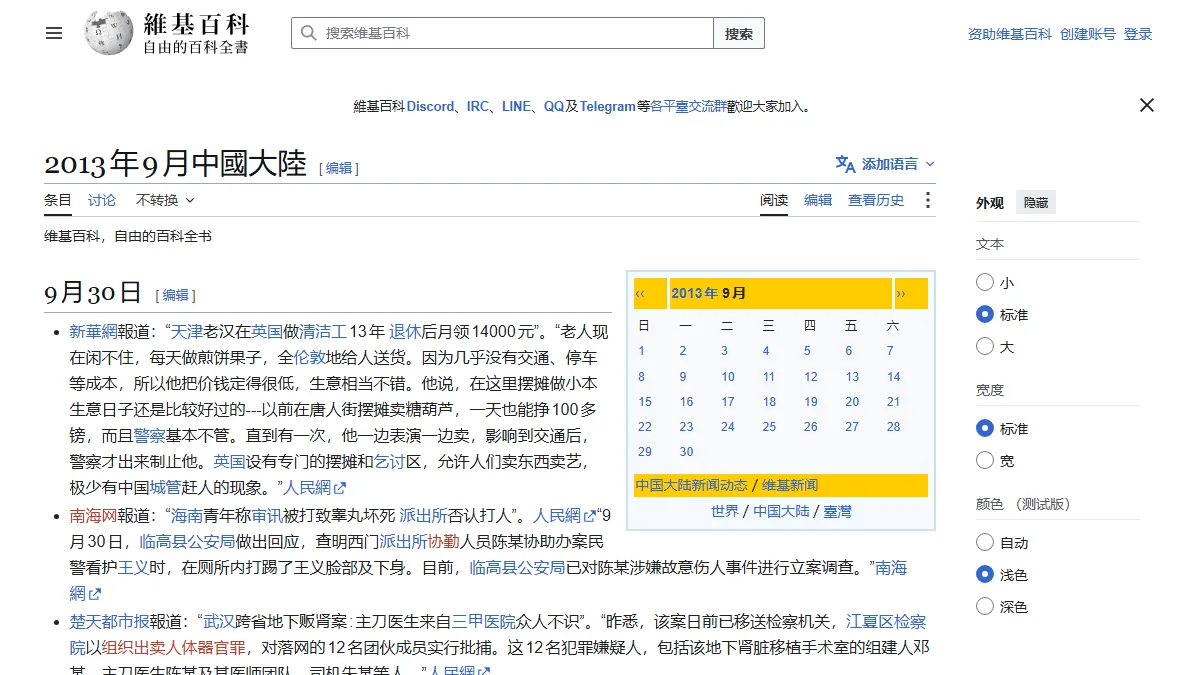
Task: Open the 编辑 tab
Action: coord(818,200)
